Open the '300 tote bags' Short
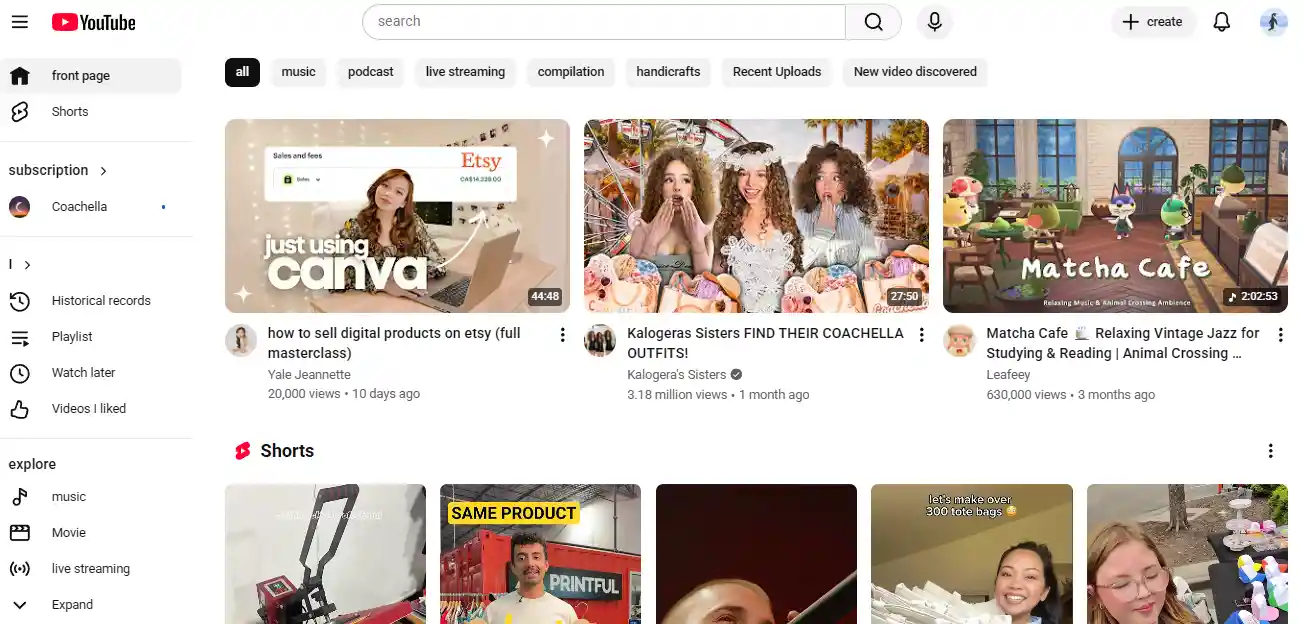Screen dimensions: 1304x624 pyautogui.click(x=972, y=554)
